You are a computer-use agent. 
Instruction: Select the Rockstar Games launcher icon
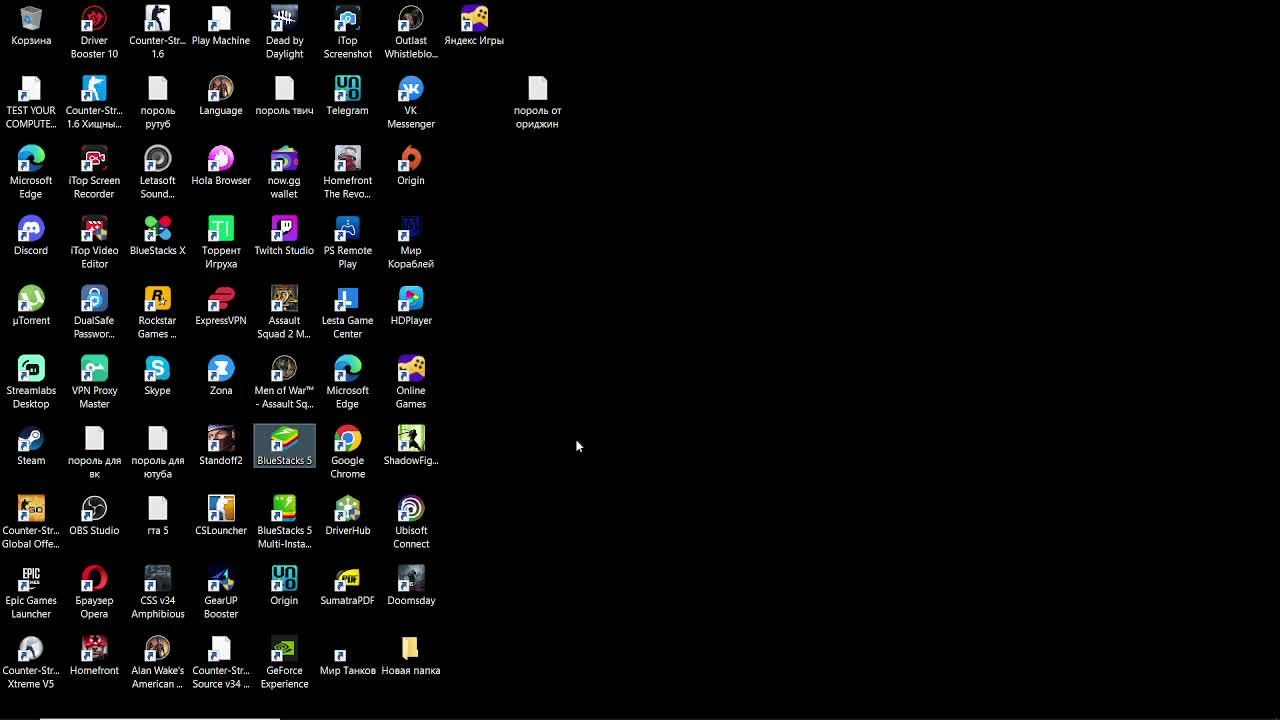point(157,313)
